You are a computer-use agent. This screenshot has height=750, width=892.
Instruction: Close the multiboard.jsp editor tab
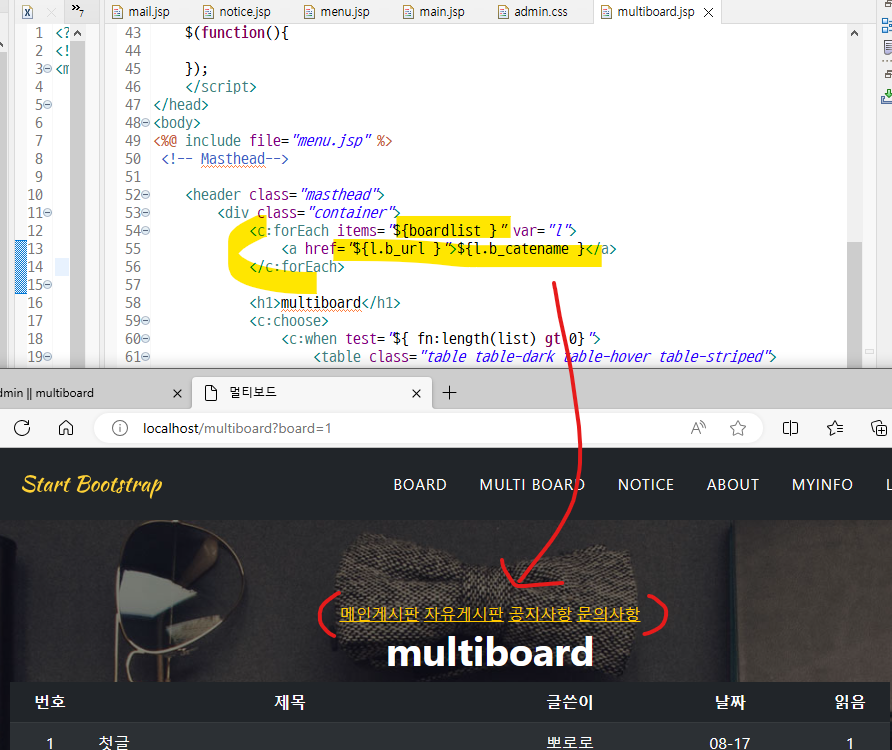[x=708, y=13]
